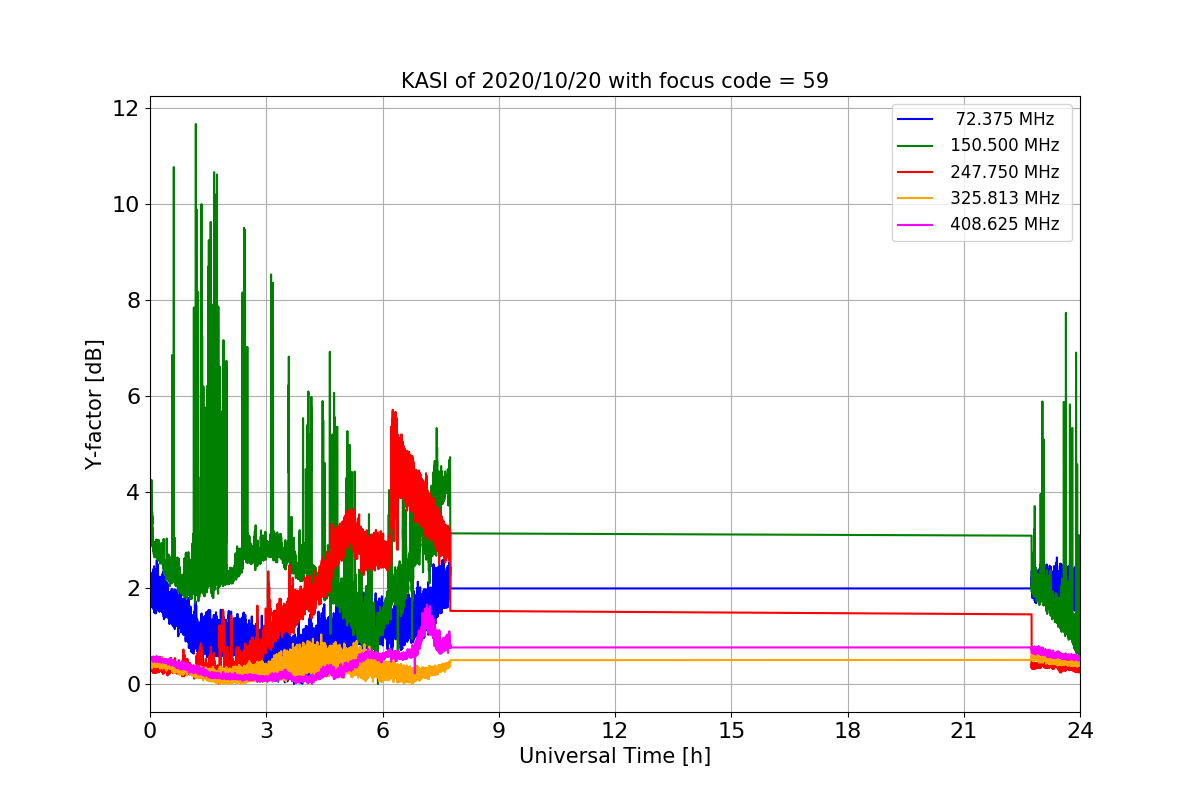Click the orange legend line swatch
1200x800 pixels.
point(916,198)
